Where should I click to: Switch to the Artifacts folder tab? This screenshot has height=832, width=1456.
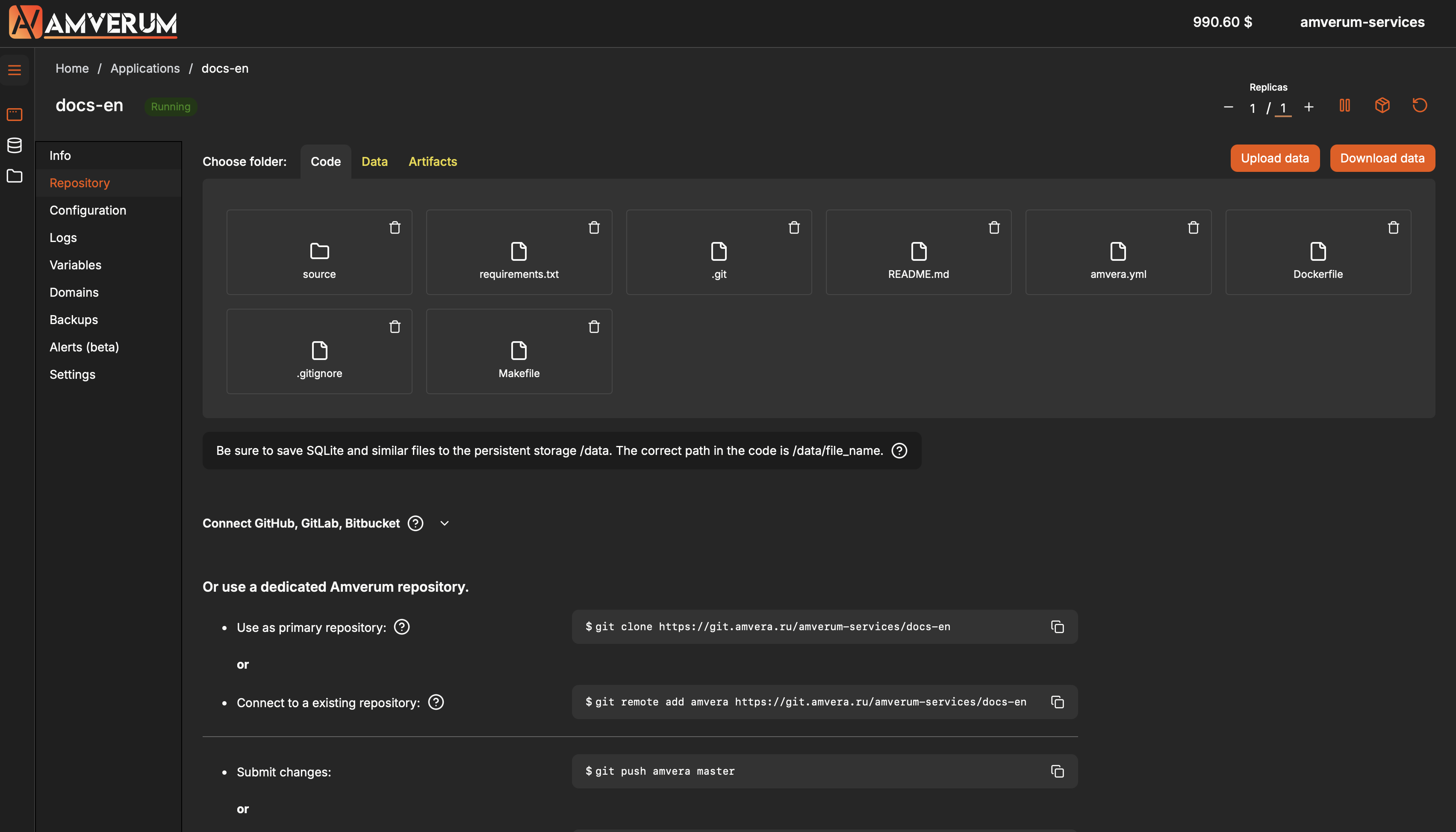tap(433, 162)
